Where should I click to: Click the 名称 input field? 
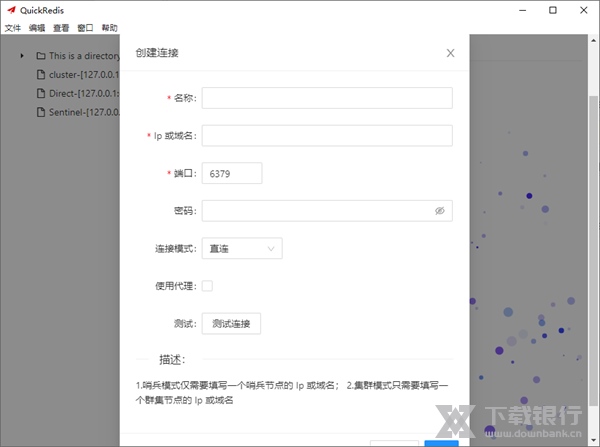327,98
